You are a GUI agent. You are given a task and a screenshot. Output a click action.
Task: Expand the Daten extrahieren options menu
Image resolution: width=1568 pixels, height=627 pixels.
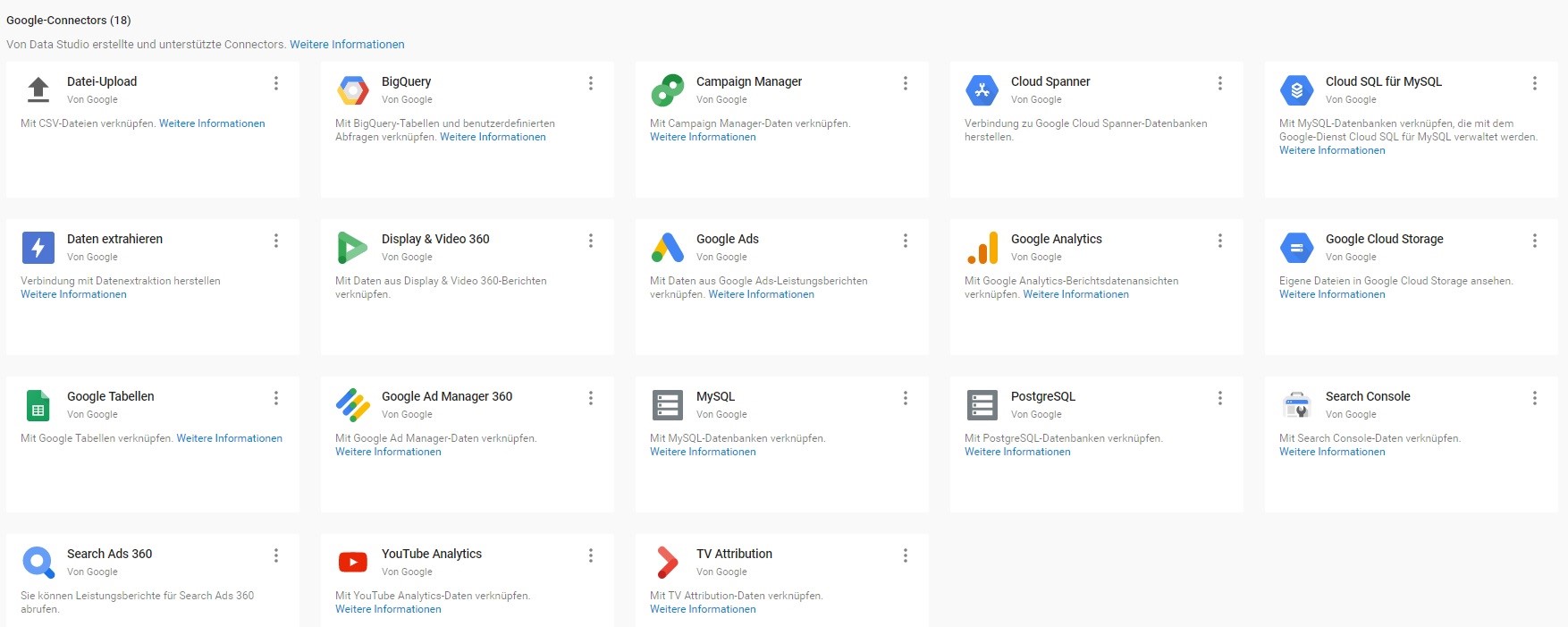[x=276, y=241]
